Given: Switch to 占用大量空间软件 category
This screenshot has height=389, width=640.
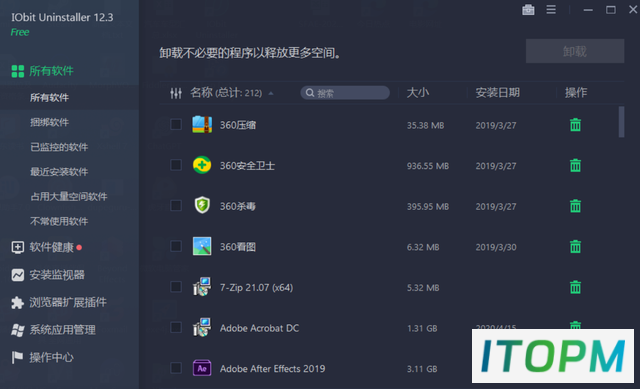Looking at the screenshot, I should coord(69,196).
